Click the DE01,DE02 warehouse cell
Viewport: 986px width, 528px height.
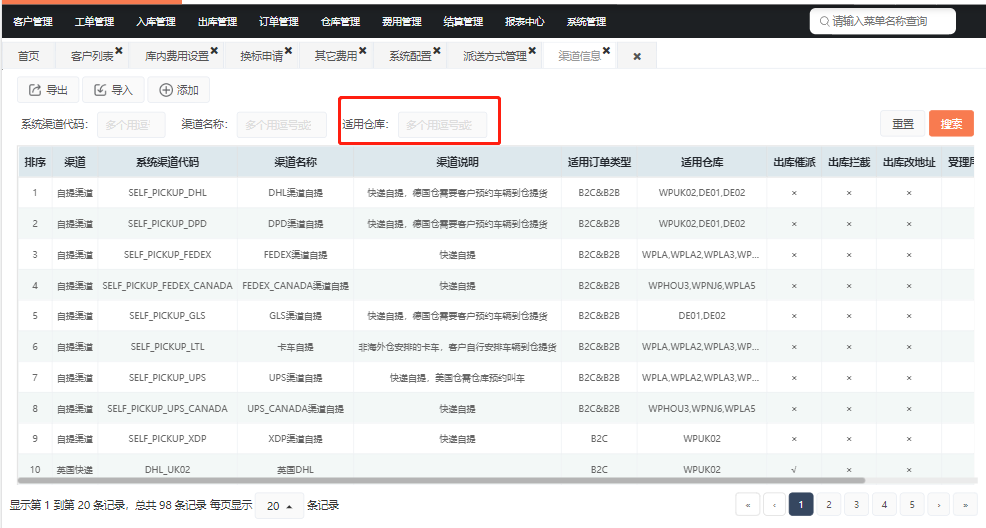[702, 316]
